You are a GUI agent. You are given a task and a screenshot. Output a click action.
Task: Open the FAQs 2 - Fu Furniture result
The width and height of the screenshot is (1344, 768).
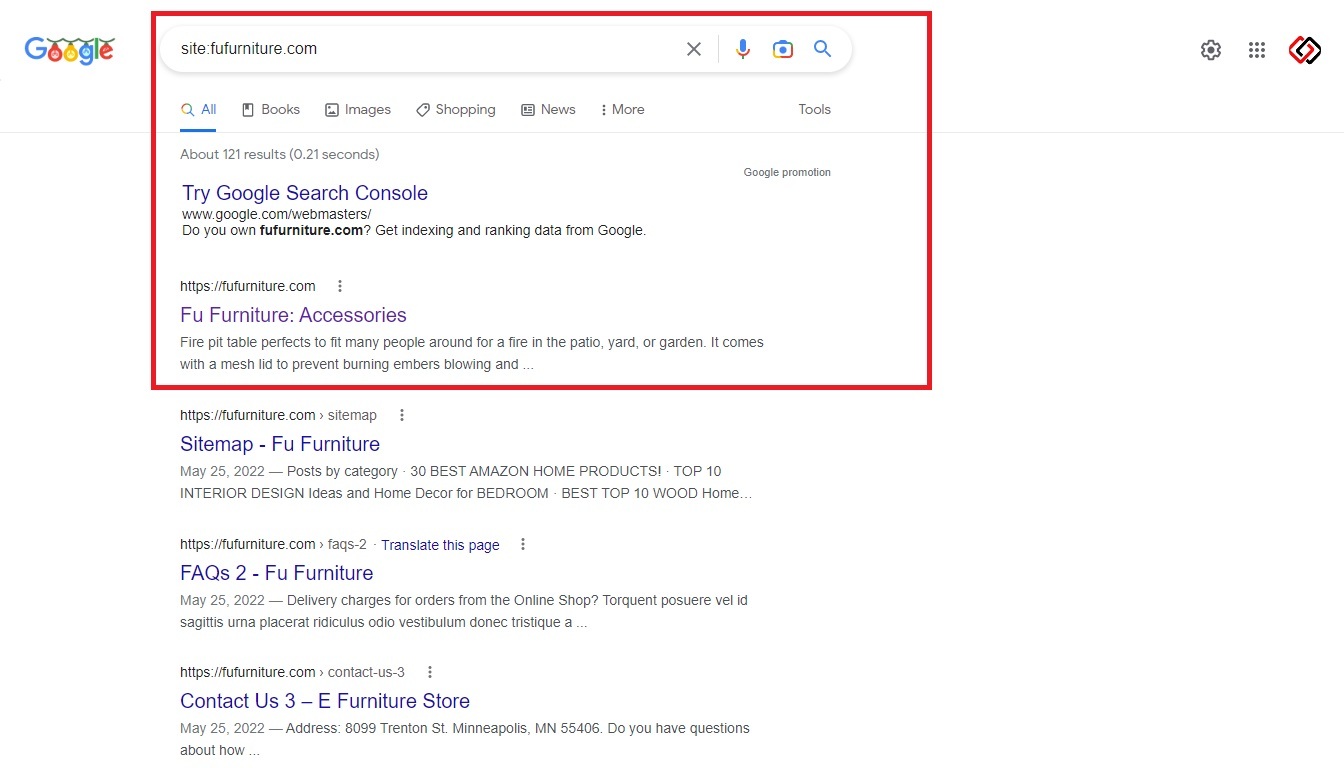pos(277,573)
